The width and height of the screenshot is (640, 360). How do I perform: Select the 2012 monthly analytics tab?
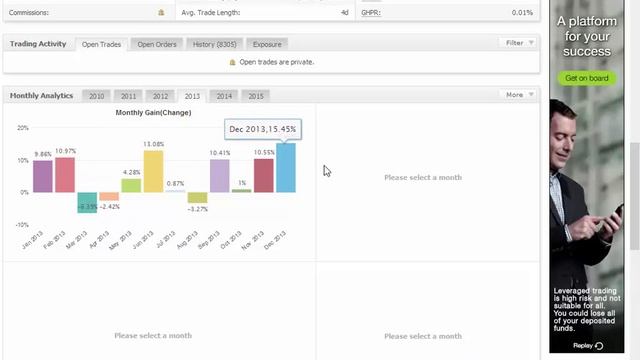tap(160, 96)
